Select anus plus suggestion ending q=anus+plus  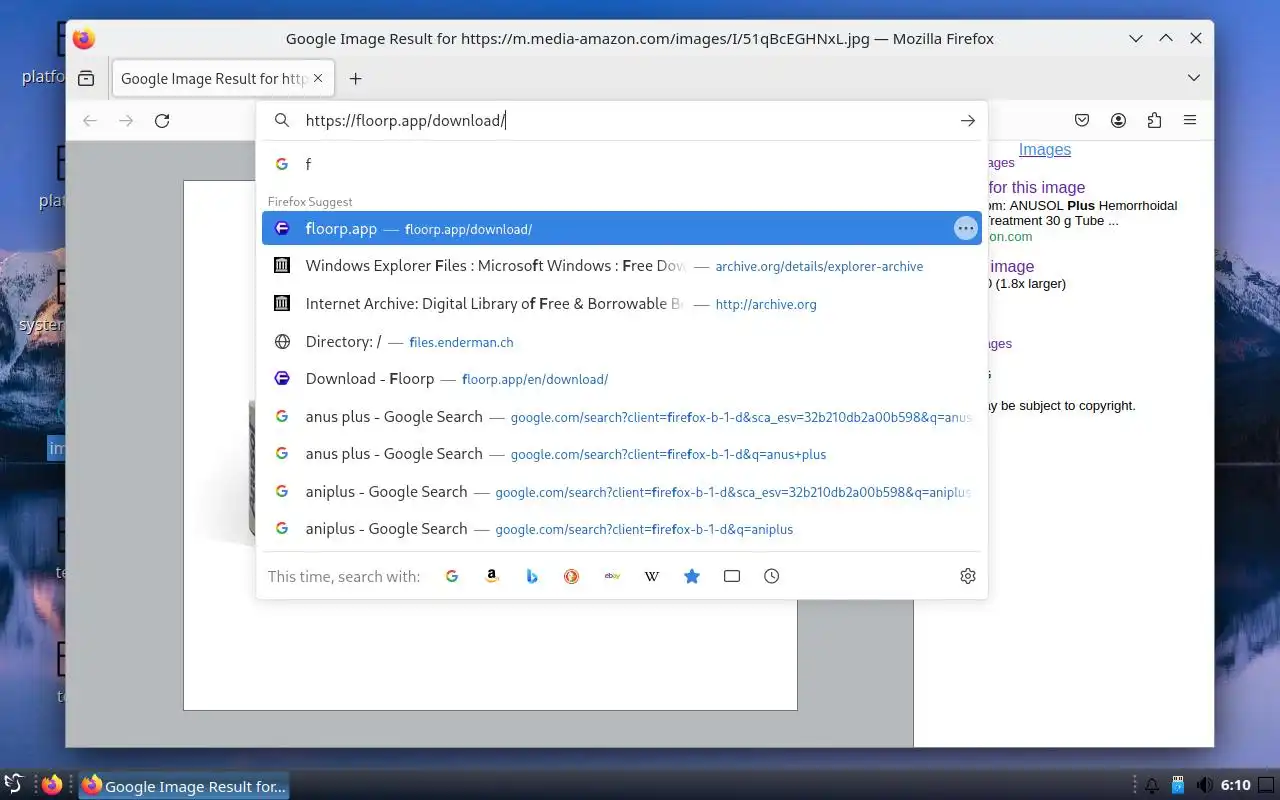point(622,454)
